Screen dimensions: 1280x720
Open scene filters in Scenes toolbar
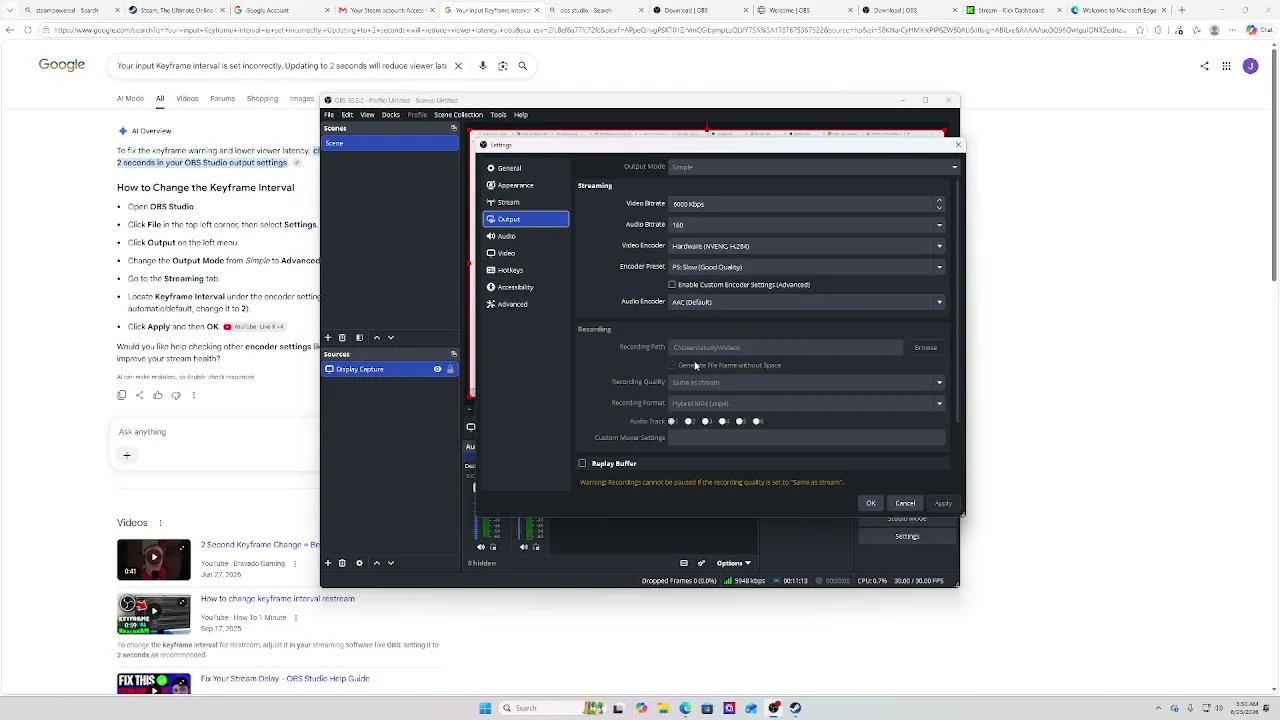[359, 338]
